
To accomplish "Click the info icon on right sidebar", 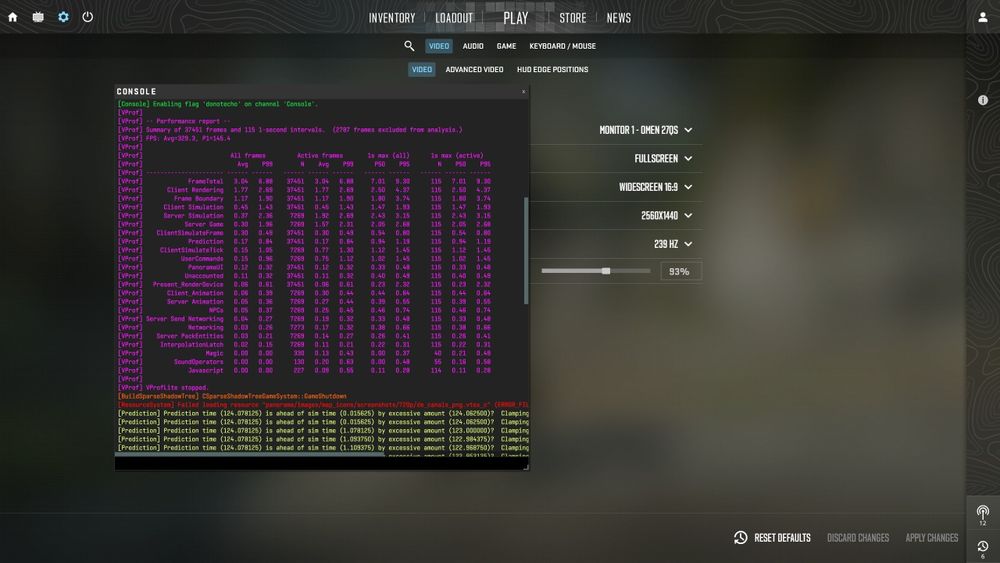I will 983,100.
